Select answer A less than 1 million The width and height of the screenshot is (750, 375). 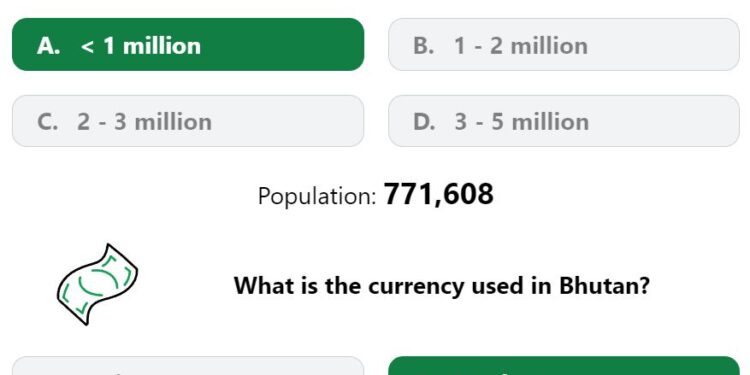coord(188,44)
